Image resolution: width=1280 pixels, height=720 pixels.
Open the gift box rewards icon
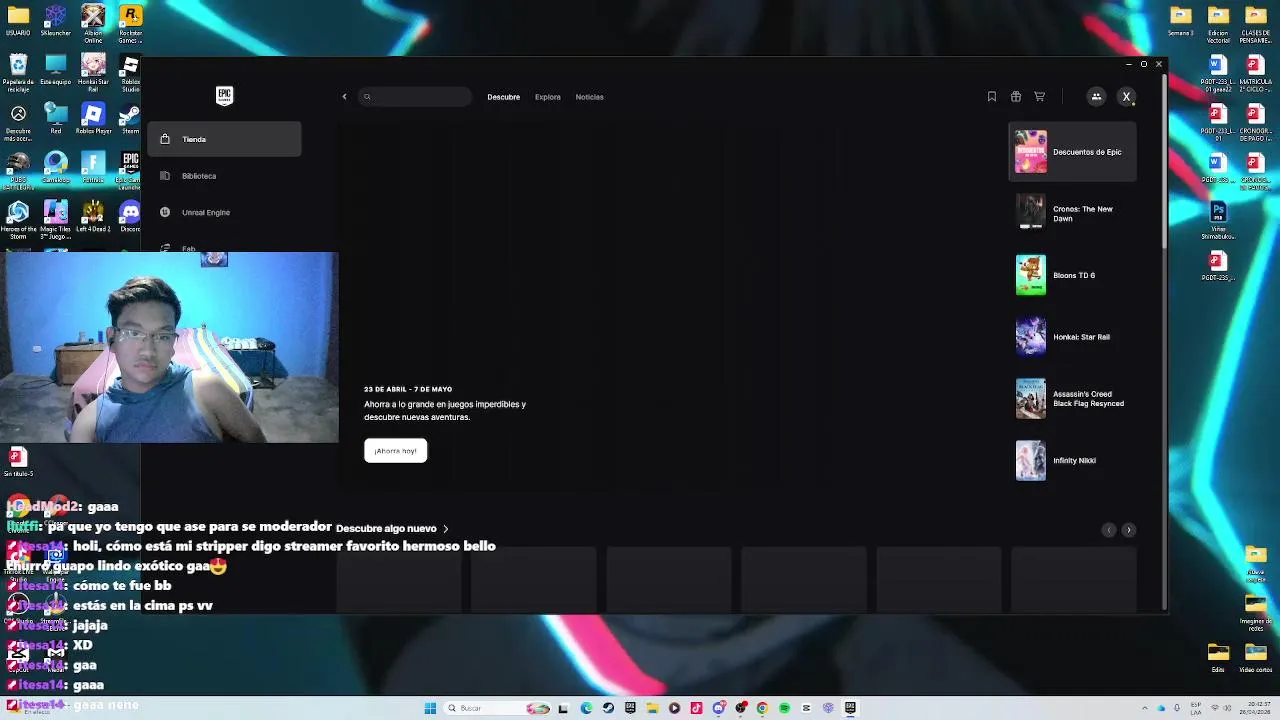(1015, 97)
